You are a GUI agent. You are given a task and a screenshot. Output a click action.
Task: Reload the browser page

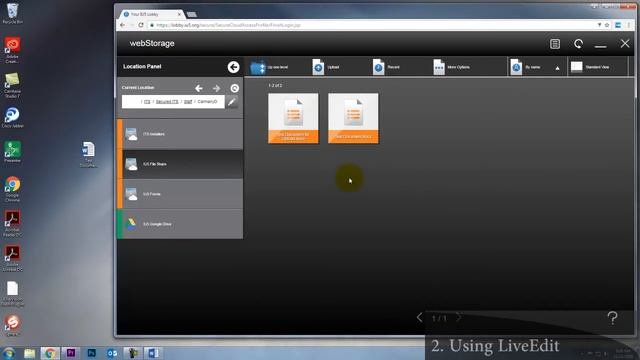pos(141,25)
